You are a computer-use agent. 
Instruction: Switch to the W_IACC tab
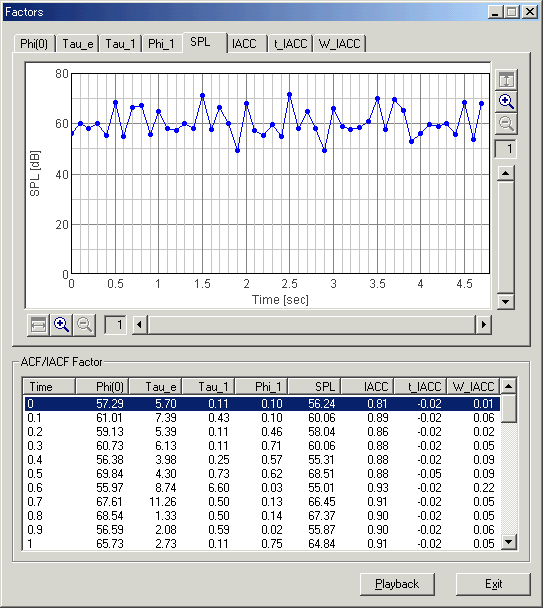point(340,43)
